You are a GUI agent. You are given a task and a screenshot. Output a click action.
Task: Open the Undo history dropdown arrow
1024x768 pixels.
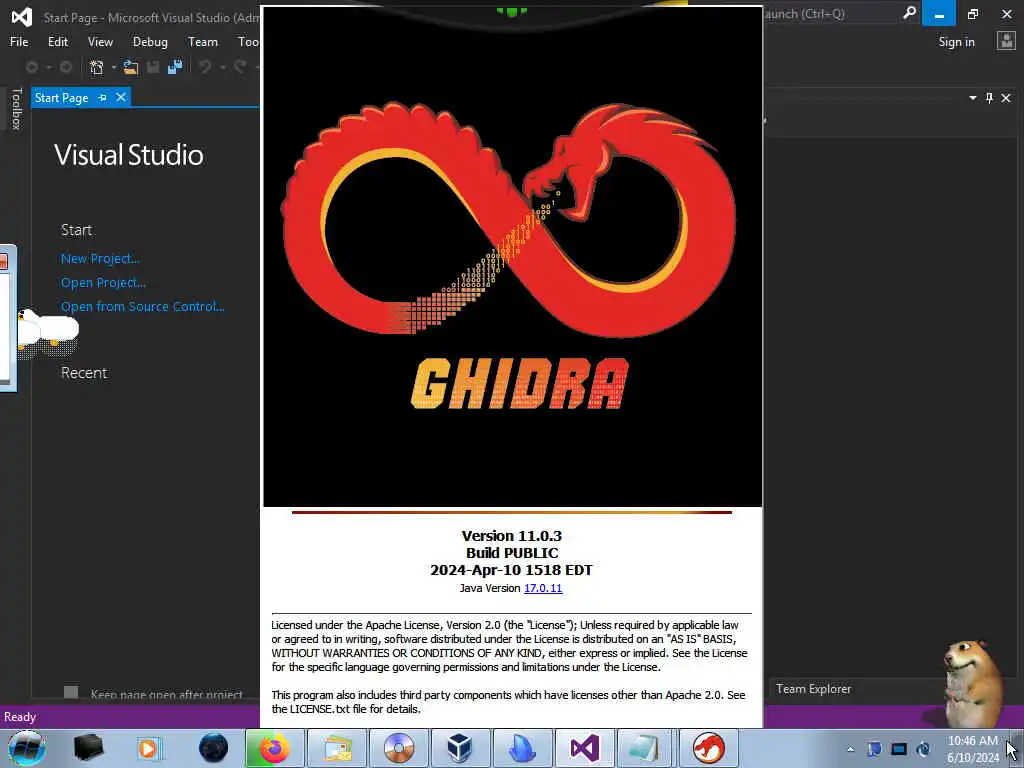click(223, 67)
